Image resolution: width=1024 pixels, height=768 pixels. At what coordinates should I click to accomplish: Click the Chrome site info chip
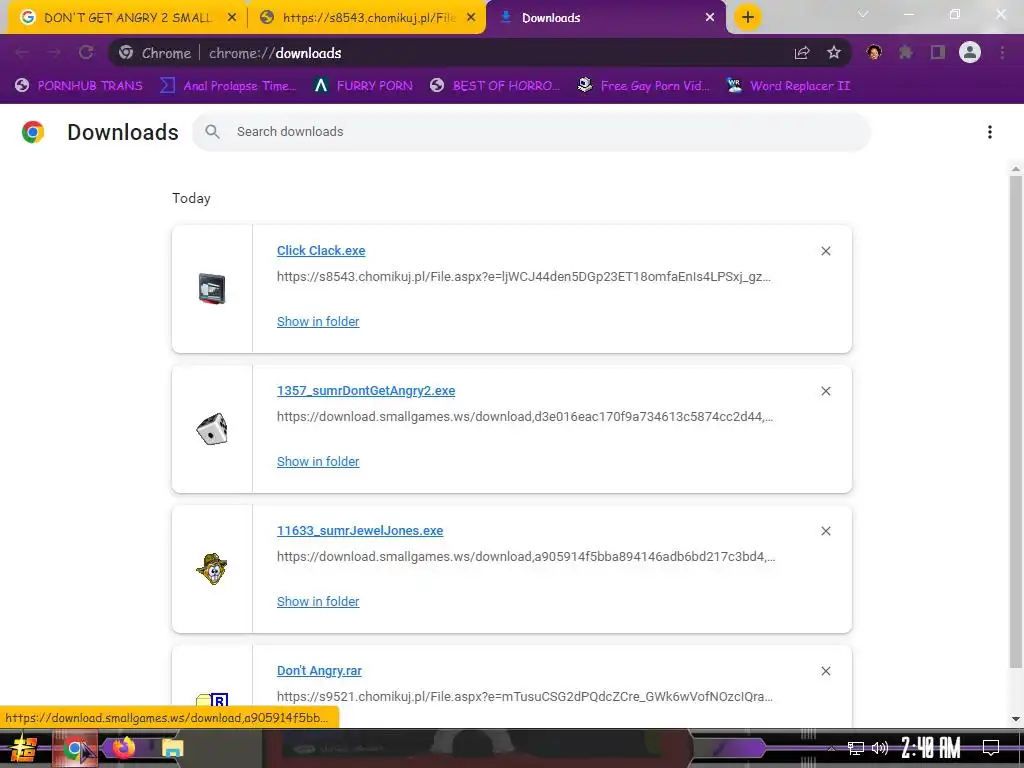point(155,53)
